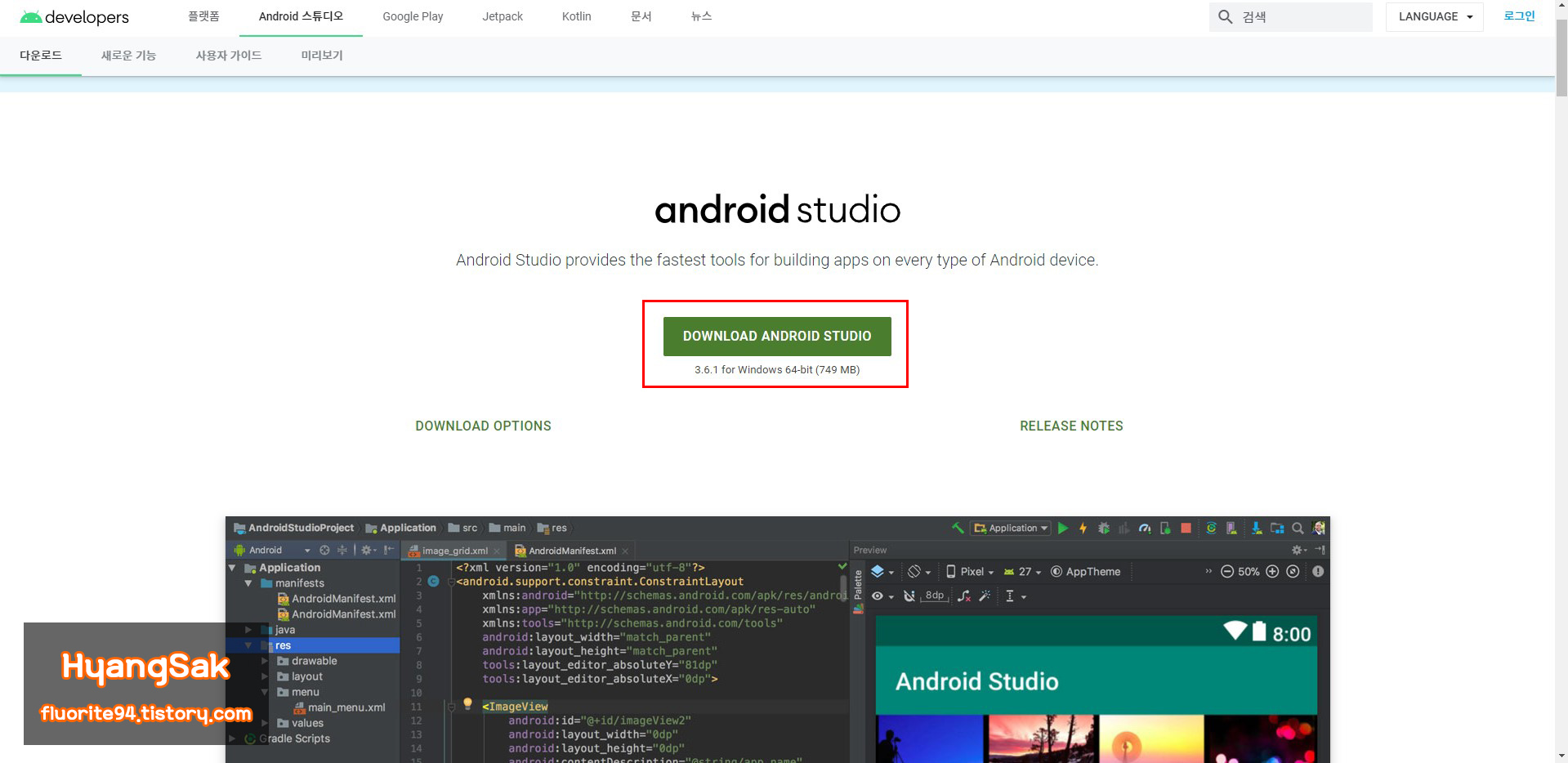The width and height of the screenshot is (1568, 763).
Task: Open the orientation rotate dropdown
Action: pos(919,572)
